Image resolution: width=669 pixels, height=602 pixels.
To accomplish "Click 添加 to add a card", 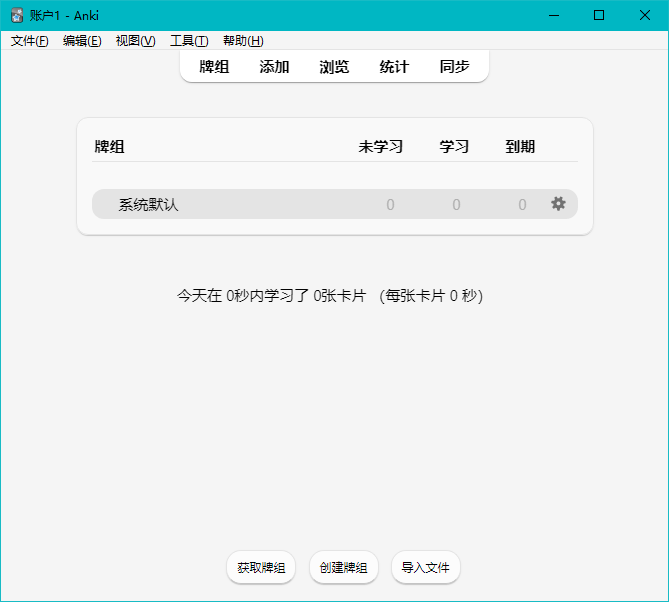I will click(274, 67).
